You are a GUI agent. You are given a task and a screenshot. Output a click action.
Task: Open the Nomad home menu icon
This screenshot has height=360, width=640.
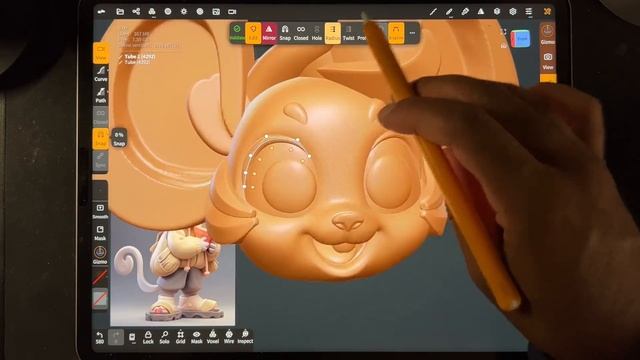click(101, 12)
